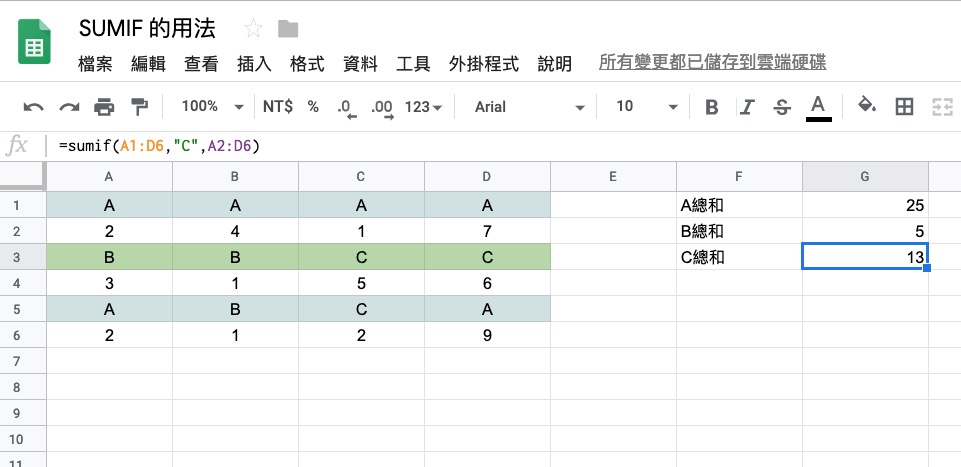Screen dimensions: 961x467
Task: Open the fill color paint bucket
Action: pyautogui.click(x=867, y=107)
